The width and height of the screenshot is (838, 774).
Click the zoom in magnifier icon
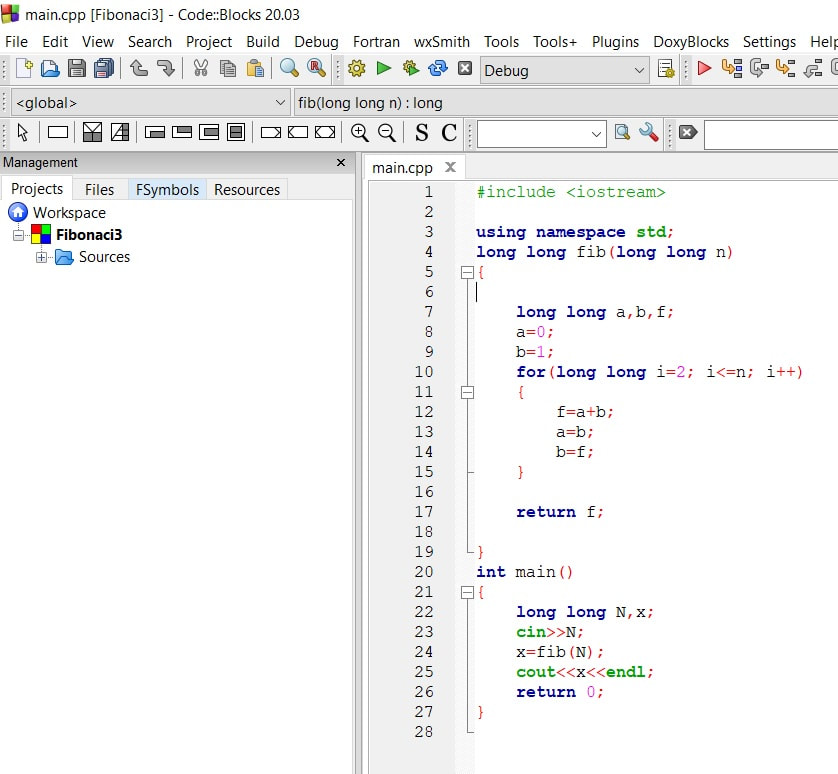[x=359, y=132]
